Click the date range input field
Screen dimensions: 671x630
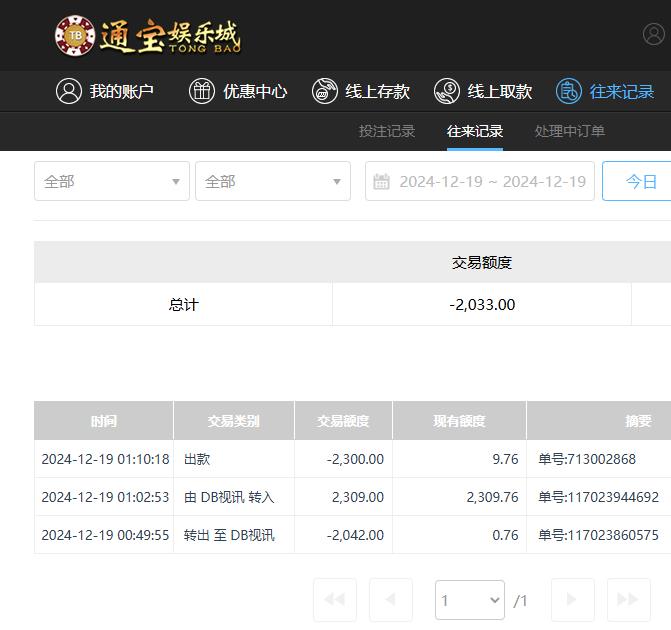pyautogui.click(x=492, y=181)
